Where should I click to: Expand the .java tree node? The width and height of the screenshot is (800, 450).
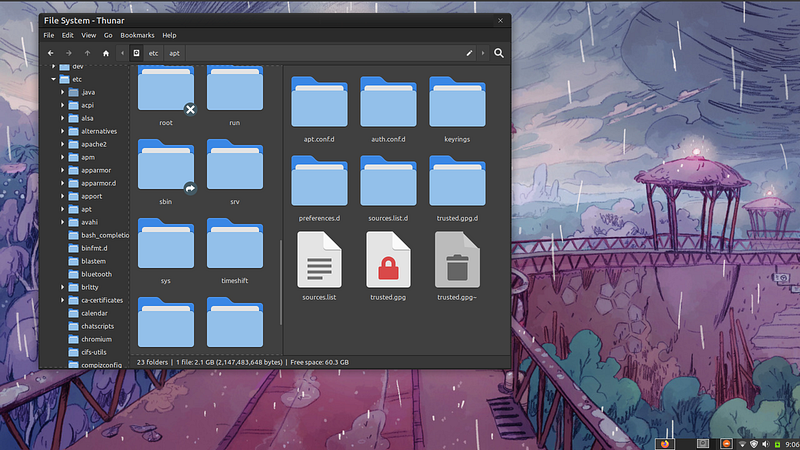[x=62, y=92]
